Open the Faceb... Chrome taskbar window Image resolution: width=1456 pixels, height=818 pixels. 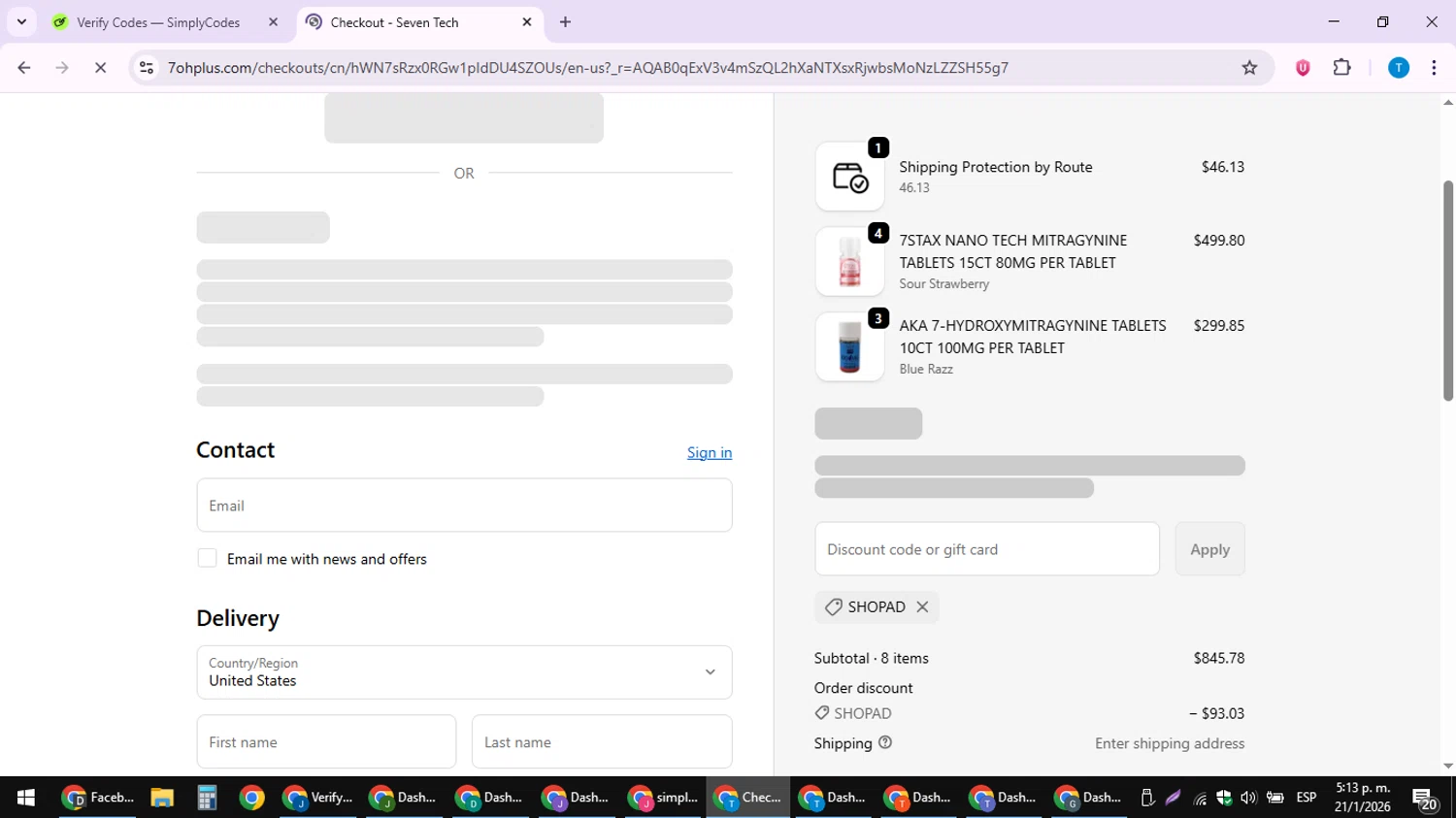point(97,798)
